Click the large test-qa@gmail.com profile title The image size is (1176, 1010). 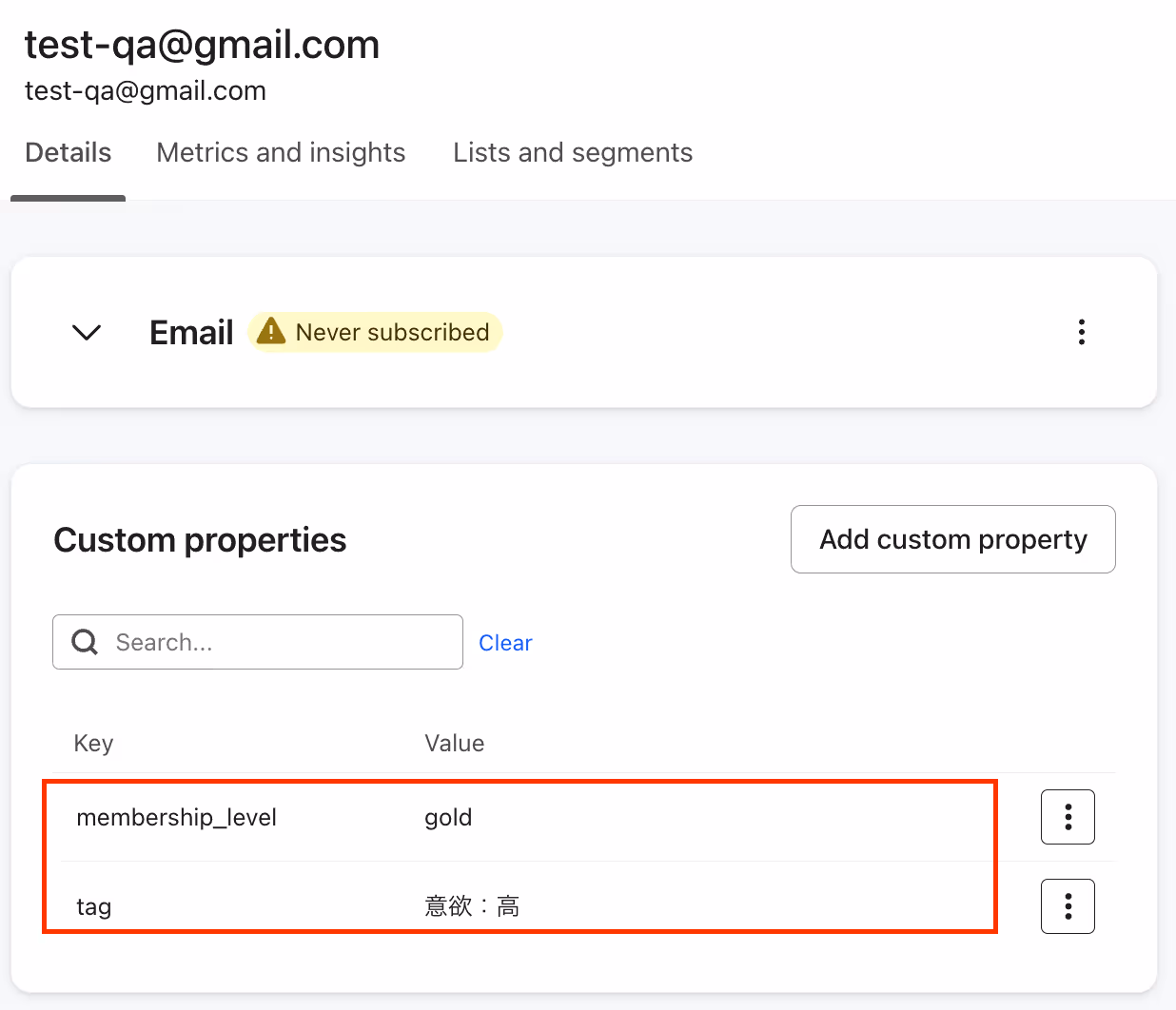pos(202,45)
